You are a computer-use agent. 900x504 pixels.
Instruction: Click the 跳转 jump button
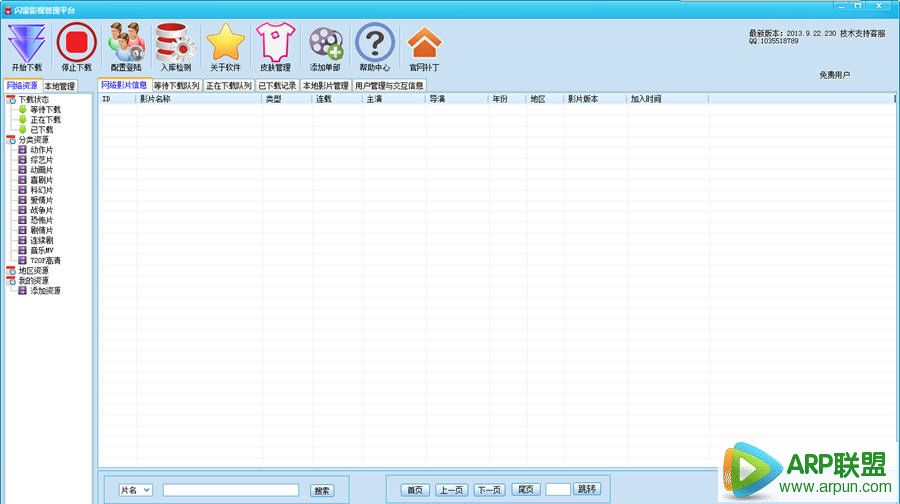click(588, 490)
